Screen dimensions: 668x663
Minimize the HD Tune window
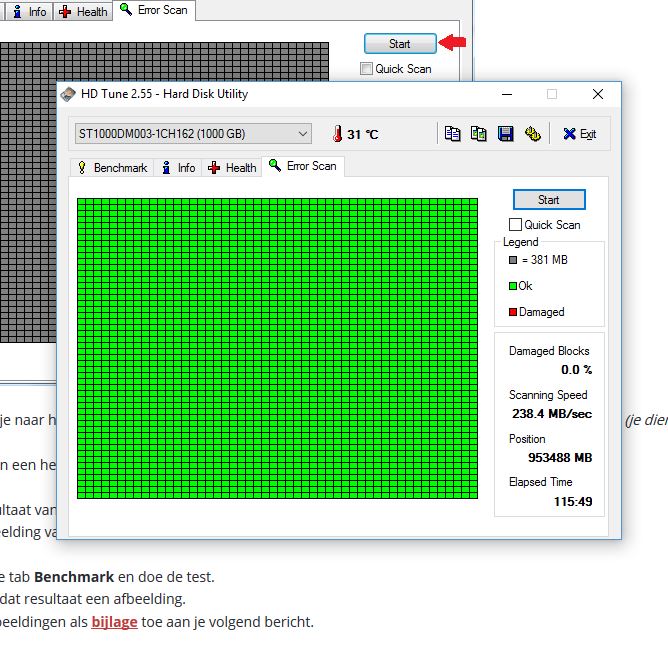pyautogui.click(x=507, y=94)
